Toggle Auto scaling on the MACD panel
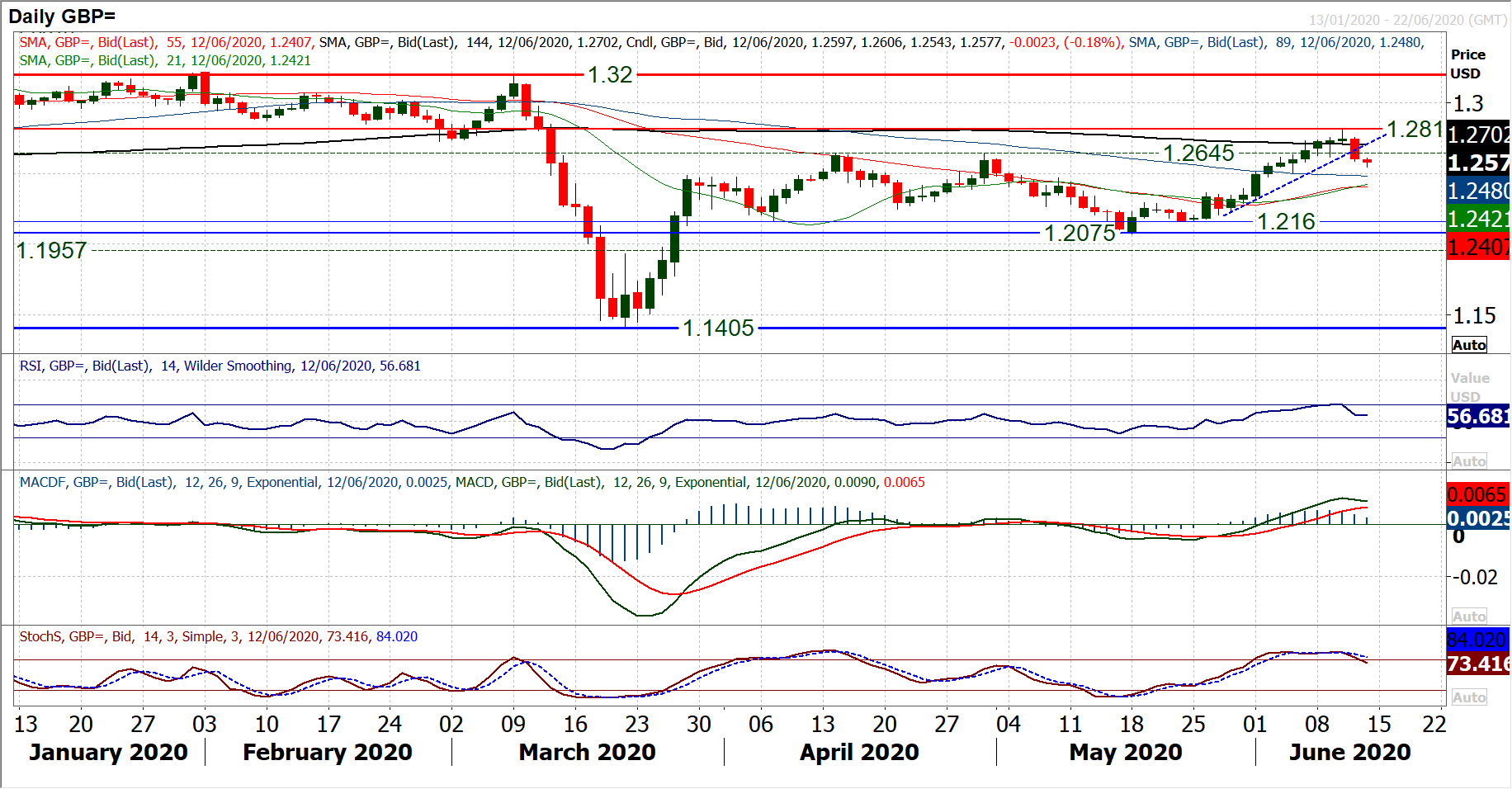 [1469, 617]
